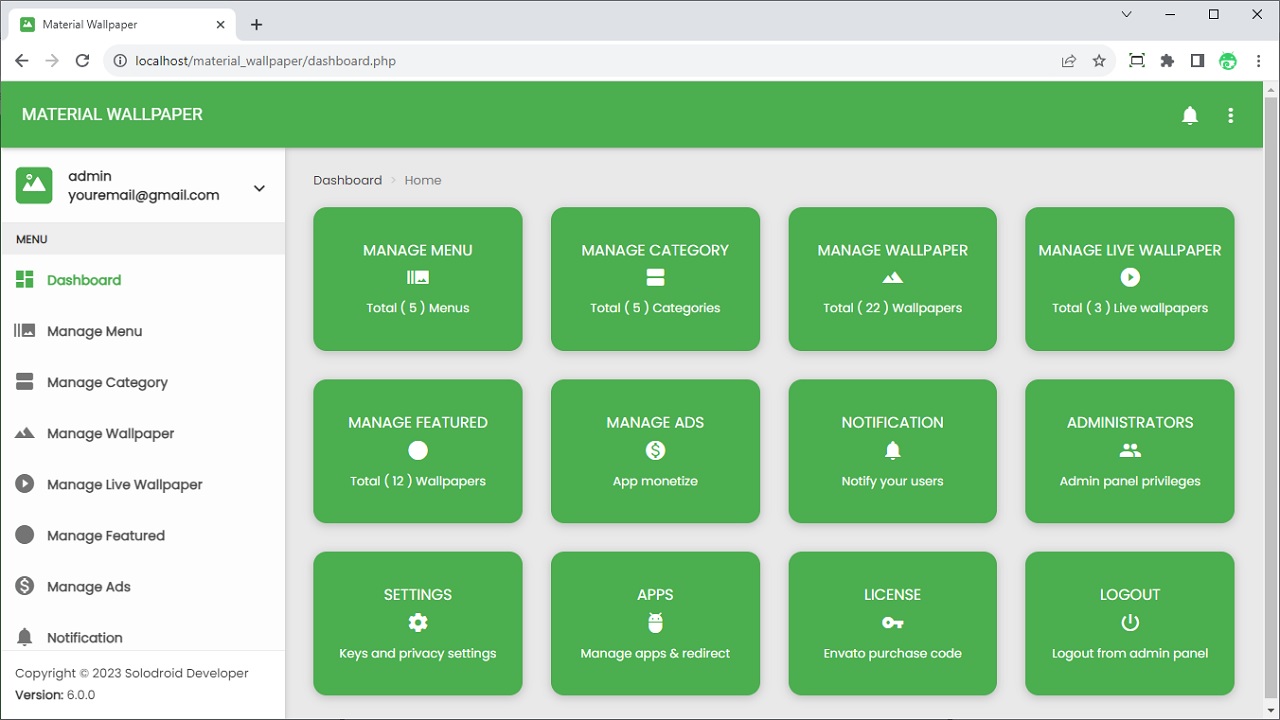Click 'Notify your users' text

pyautogui.click(x=892, y=481)
